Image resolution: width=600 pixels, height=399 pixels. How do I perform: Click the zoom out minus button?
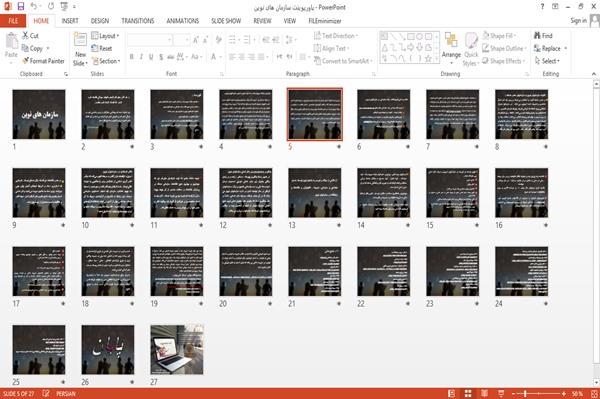click(514, 393)
